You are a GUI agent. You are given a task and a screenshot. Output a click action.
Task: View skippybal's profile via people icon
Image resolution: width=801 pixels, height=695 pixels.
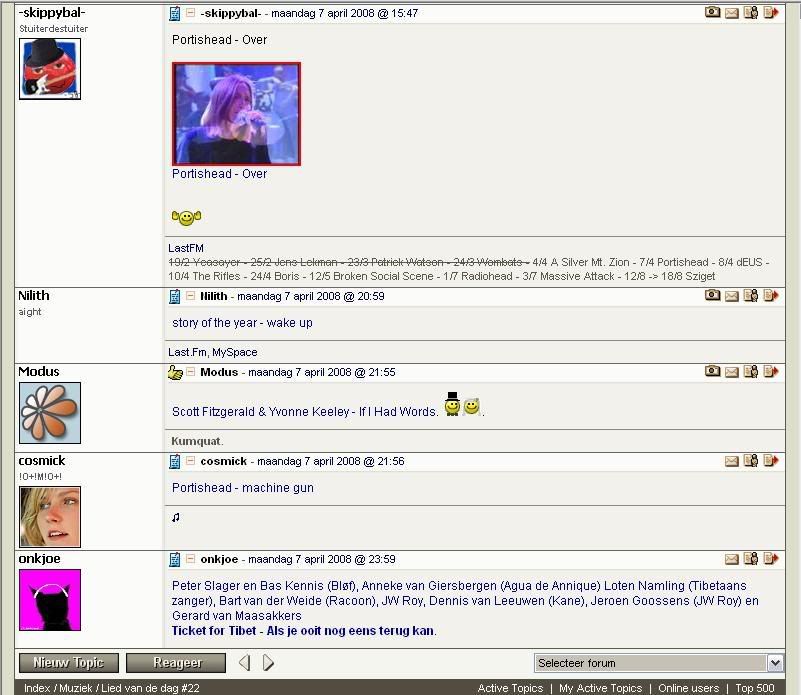751,12
